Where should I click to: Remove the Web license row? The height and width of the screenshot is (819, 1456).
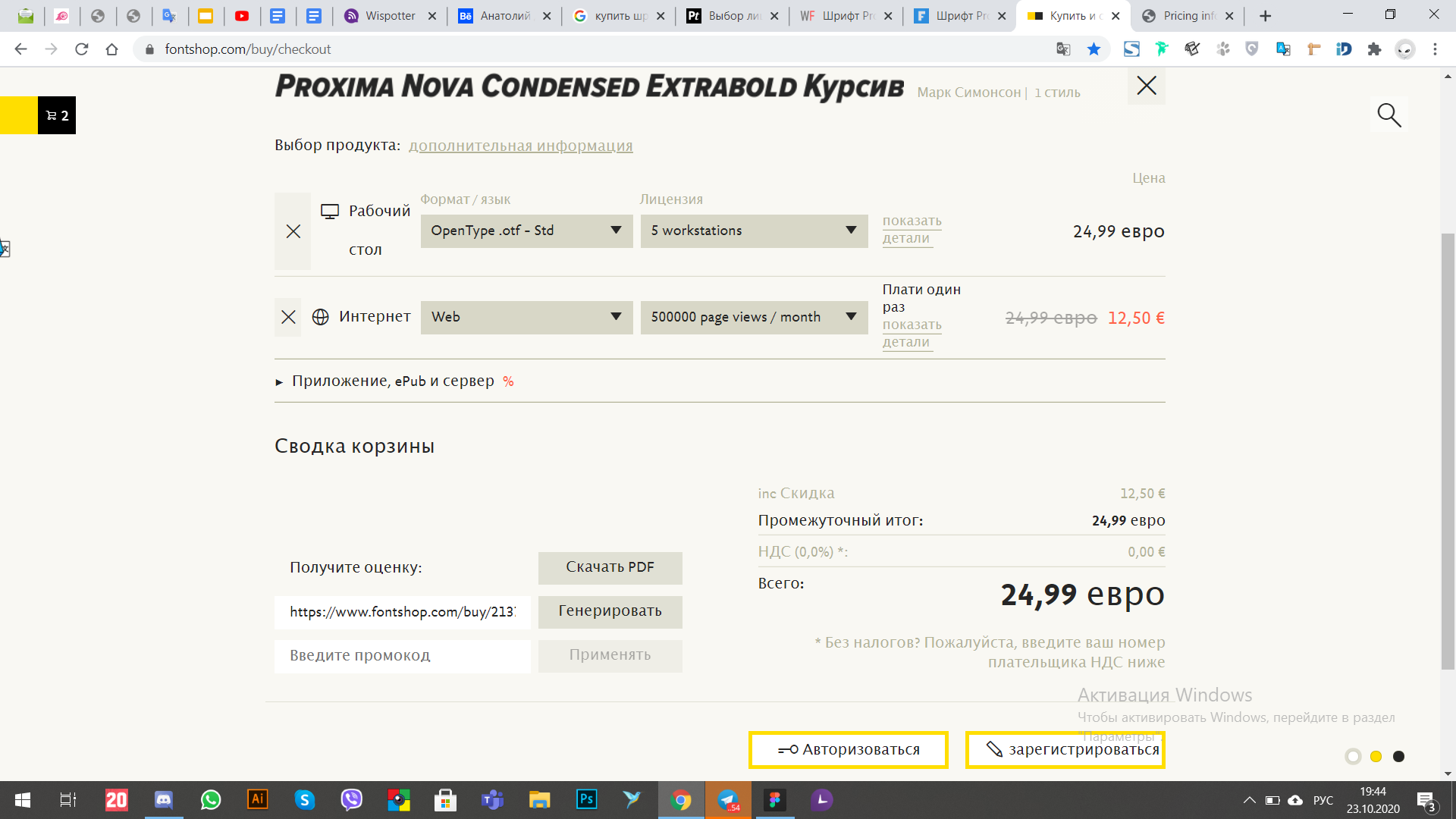288,317
